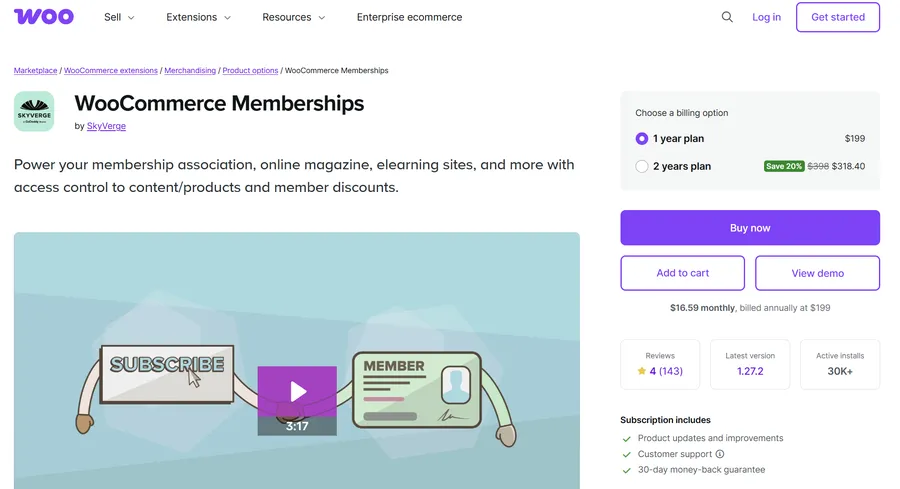Click the Log in link
Screen dimensions: 900x489
[766, 17]
